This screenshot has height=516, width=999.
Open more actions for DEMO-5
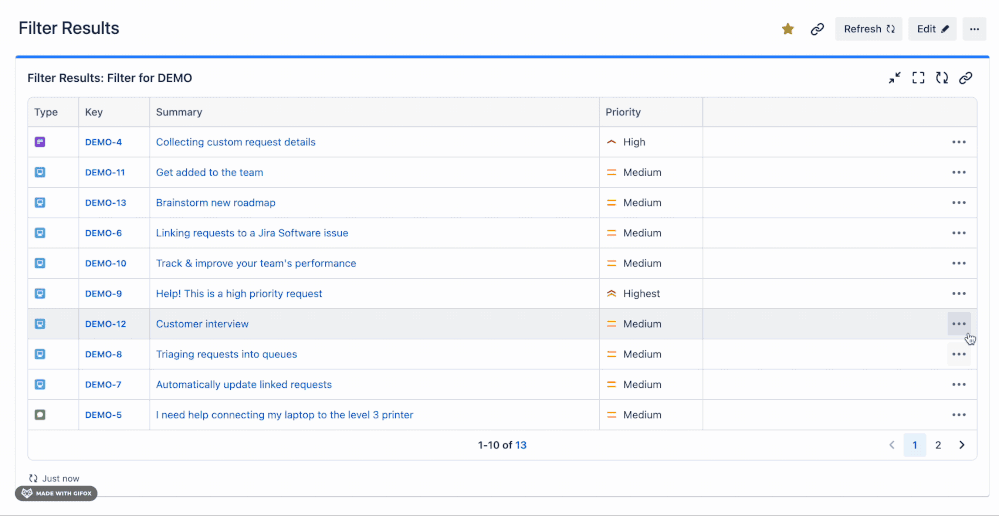tap(959, 415)
